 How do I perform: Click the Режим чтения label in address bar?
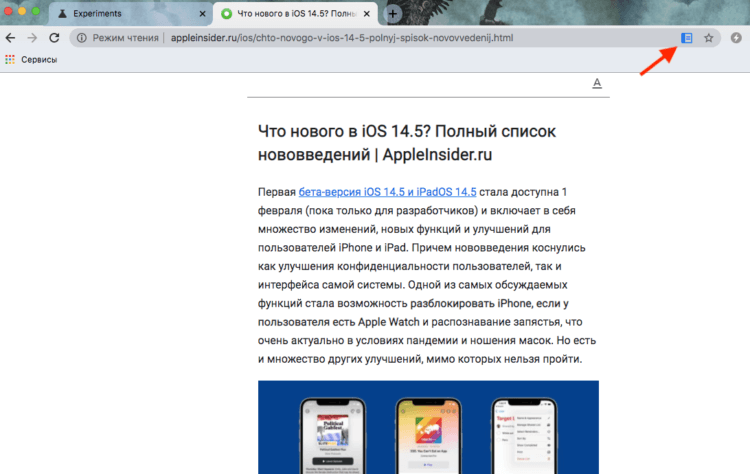(x=125, y=38)
